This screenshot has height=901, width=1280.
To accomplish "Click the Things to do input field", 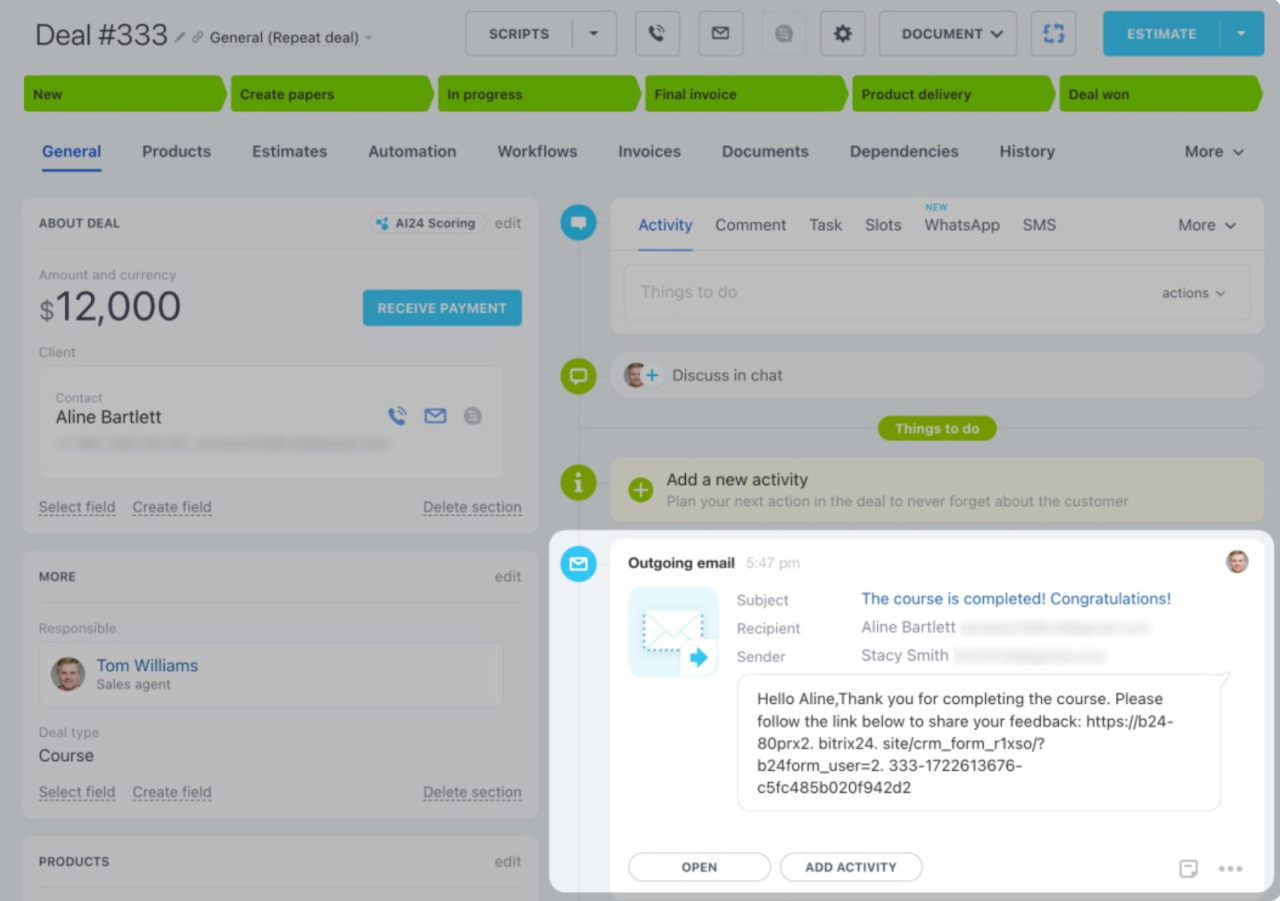I will (x=880, y=293).
